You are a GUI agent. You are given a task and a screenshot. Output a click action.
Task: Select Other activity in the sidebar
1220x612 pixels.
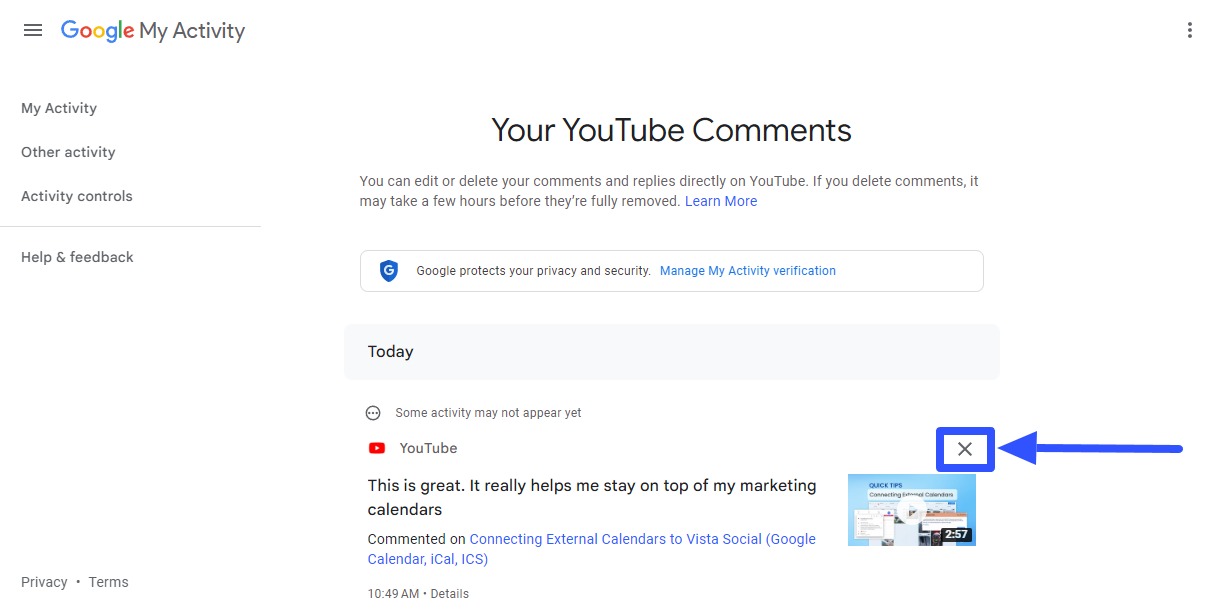[67, 152]
